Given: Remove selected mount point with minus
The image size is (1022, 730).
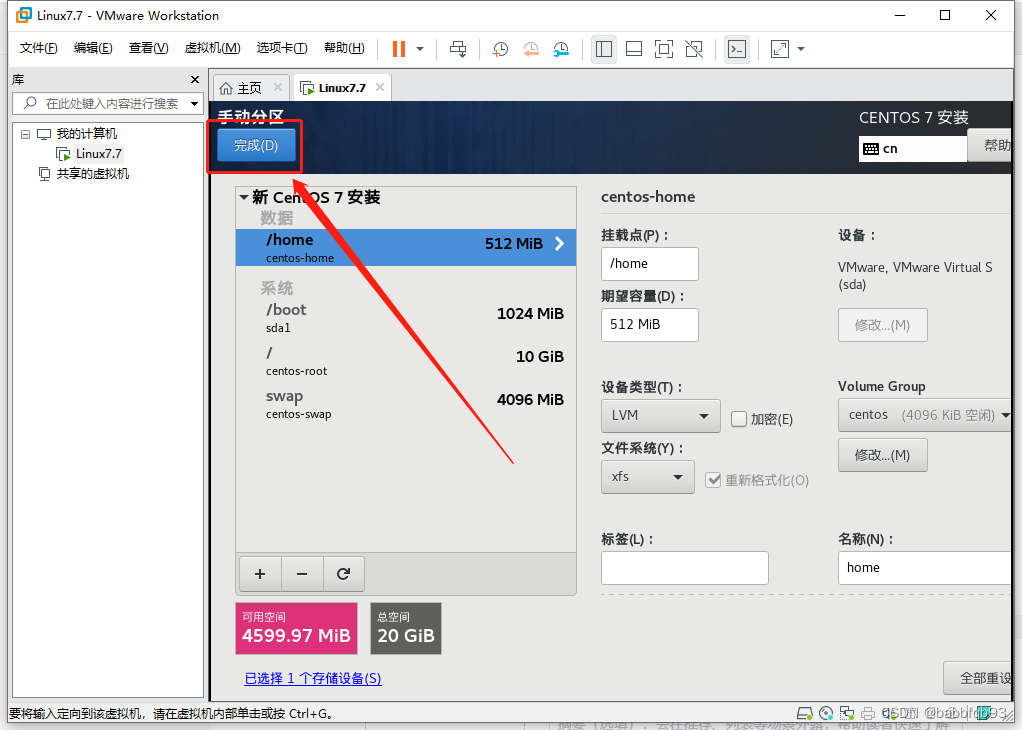Looking at the screenshot, I should pyautogui.click(x=302, y=574).
